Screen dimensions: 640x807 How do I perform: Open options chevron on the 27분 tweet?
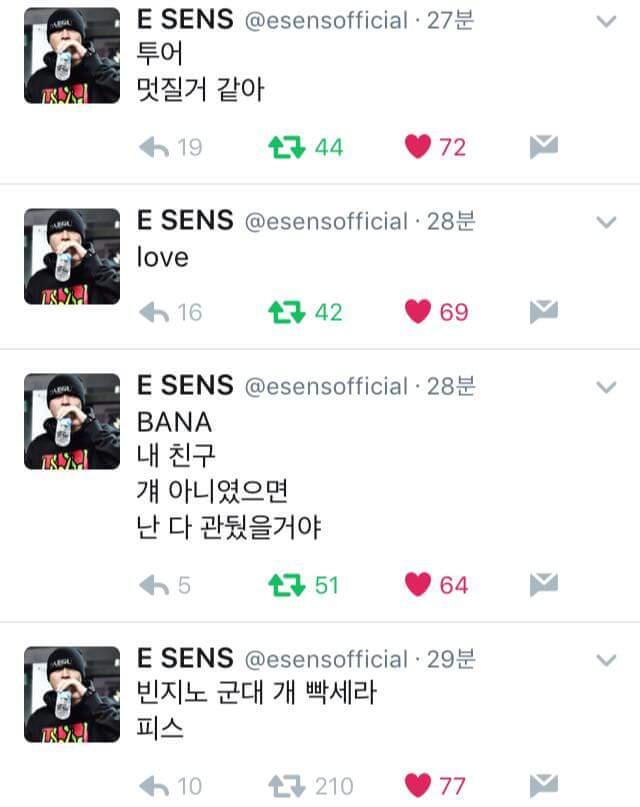point(606,21)
